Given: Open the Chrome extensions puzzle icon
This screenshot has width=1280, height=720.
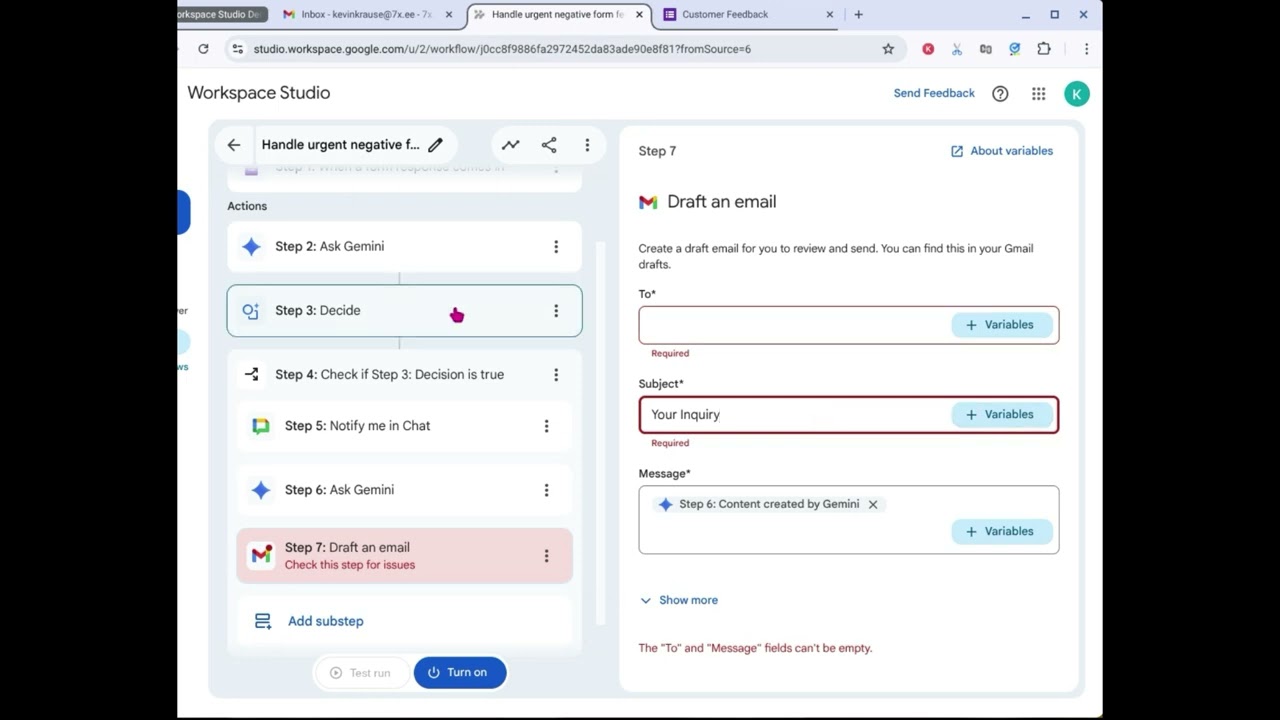Looking at the screenshot, I should (x=1044, y=49).
